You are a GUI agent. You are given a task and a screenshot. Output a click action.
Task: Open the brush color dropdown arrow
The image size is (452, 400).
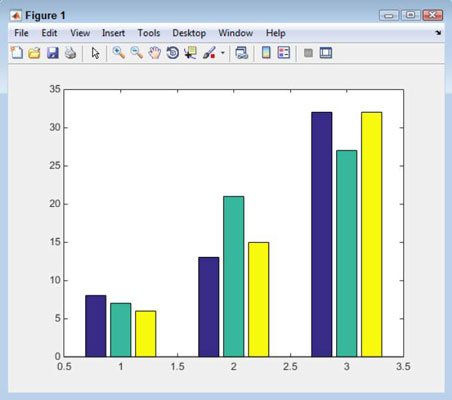[223, 53]
